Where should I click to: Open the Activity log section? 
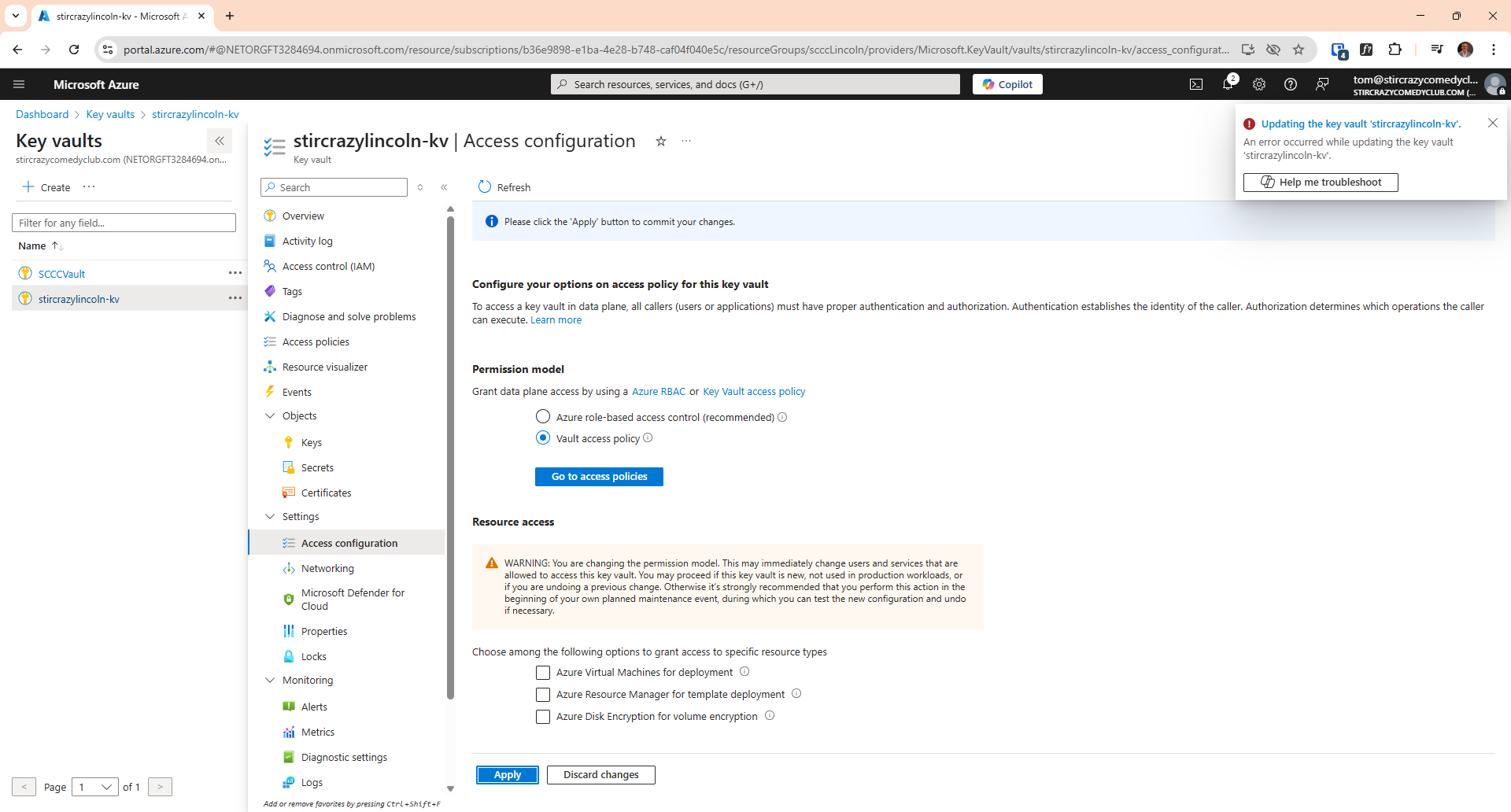[307, 241]
